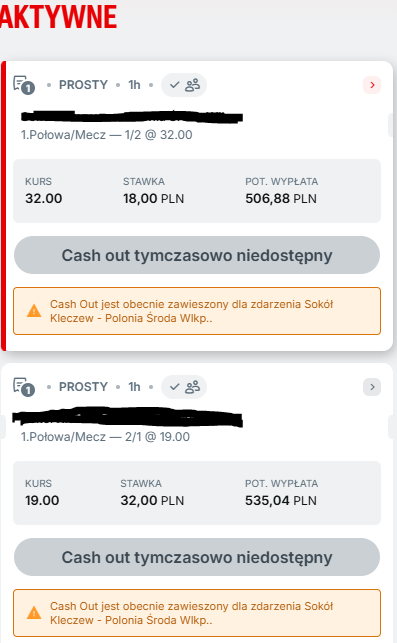Expand first coupon with red chevron arrow
The image size is (397, 643).
click(372, 85)
